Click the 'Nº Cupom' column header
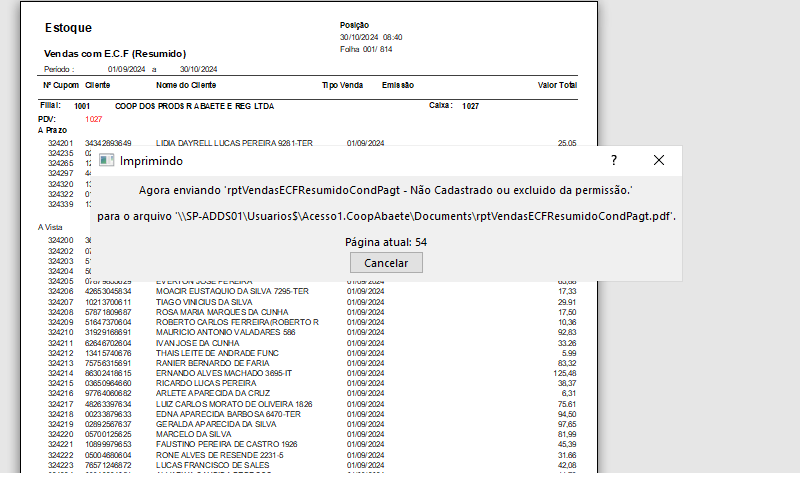The width and height of the screenshot is (800, 482). click(x=61, y=85)
